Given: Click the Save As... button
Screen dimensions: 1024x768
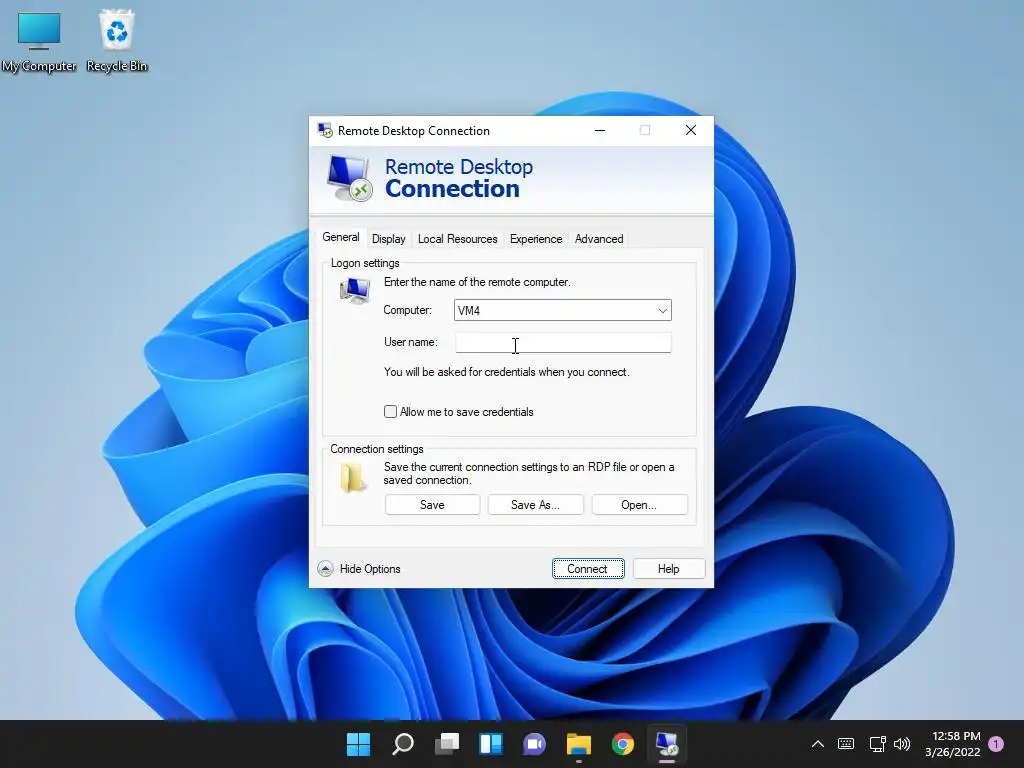Looking at the screenshot, I should 536,505.
